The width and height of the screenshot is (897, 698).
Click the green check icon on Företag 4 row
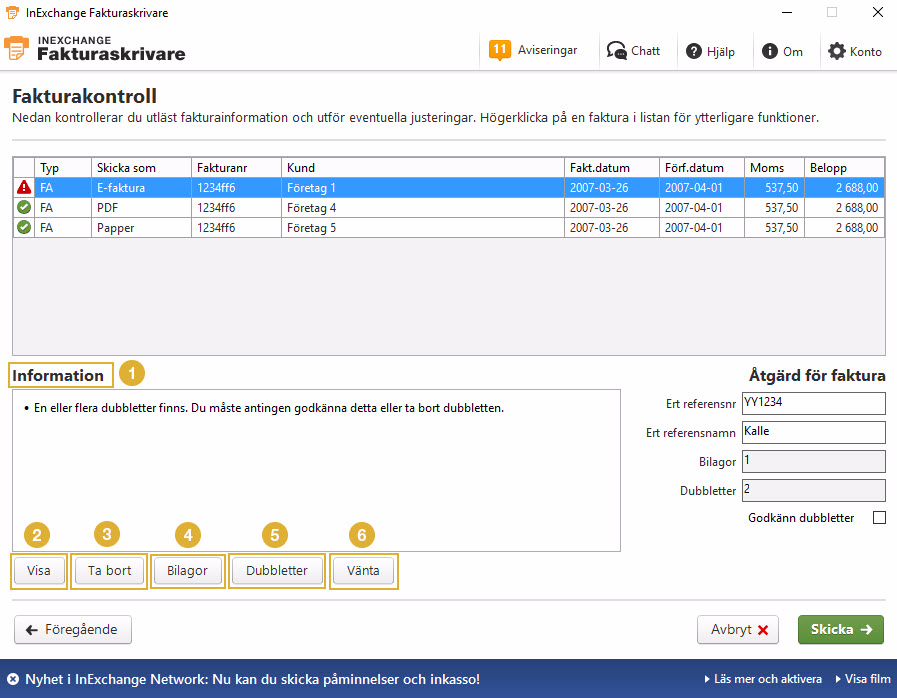[24, 207]
